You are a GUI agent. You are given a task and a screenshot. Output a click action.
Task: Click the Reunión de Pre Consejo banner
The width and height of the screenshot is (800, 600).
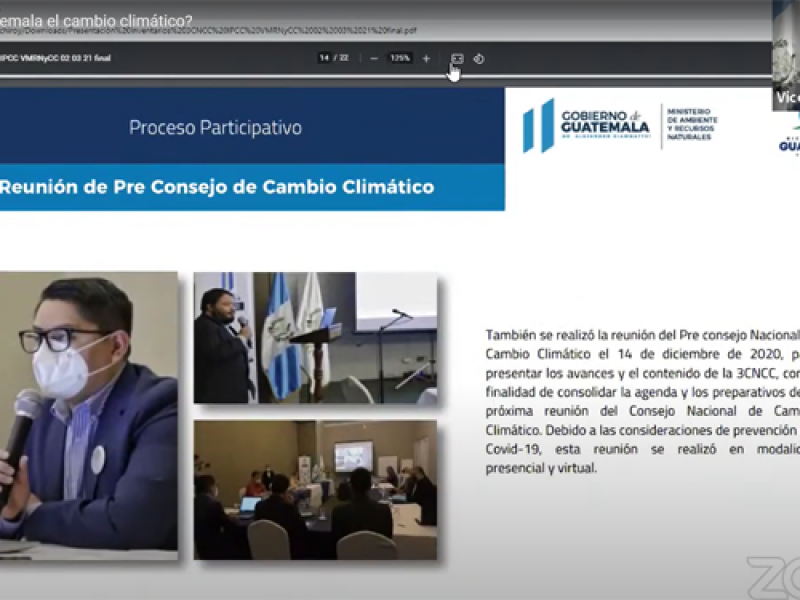(217, 187)
